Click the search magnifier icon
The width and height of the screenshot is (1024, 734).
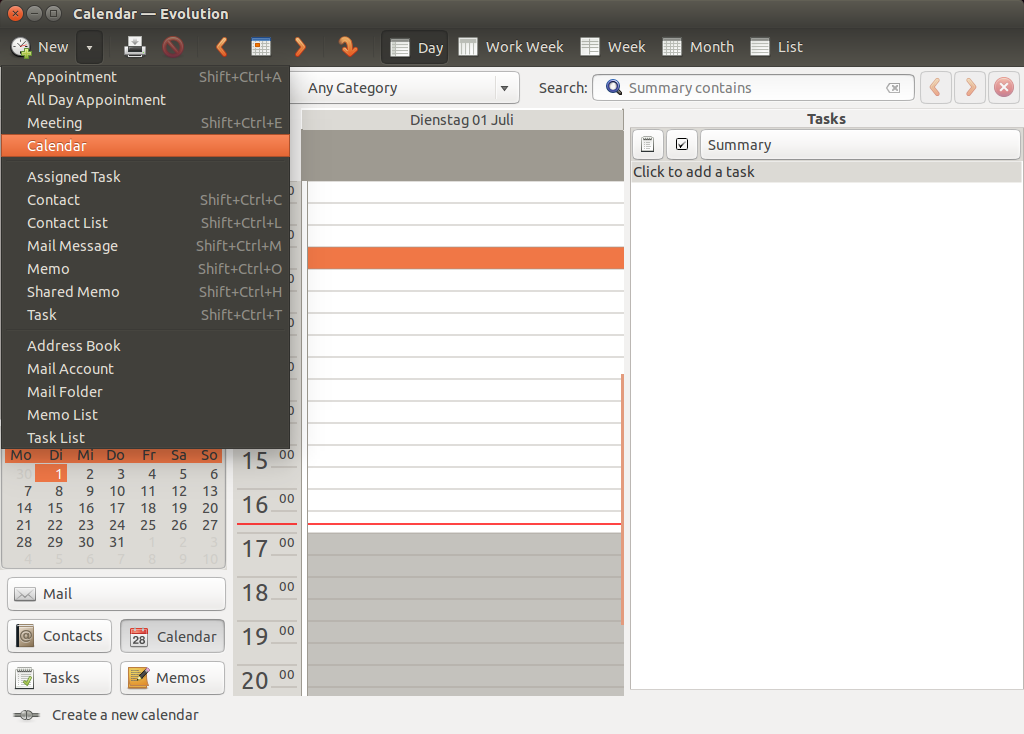pyautogui.click(x=614, y=88)
